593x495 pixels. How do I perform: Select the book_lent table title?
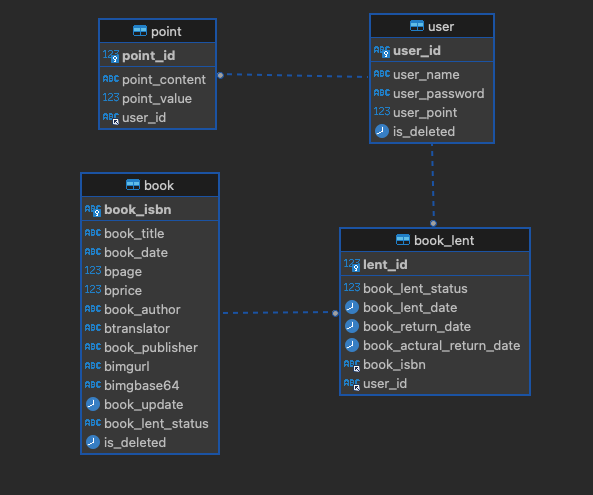[x=444, y=241]
